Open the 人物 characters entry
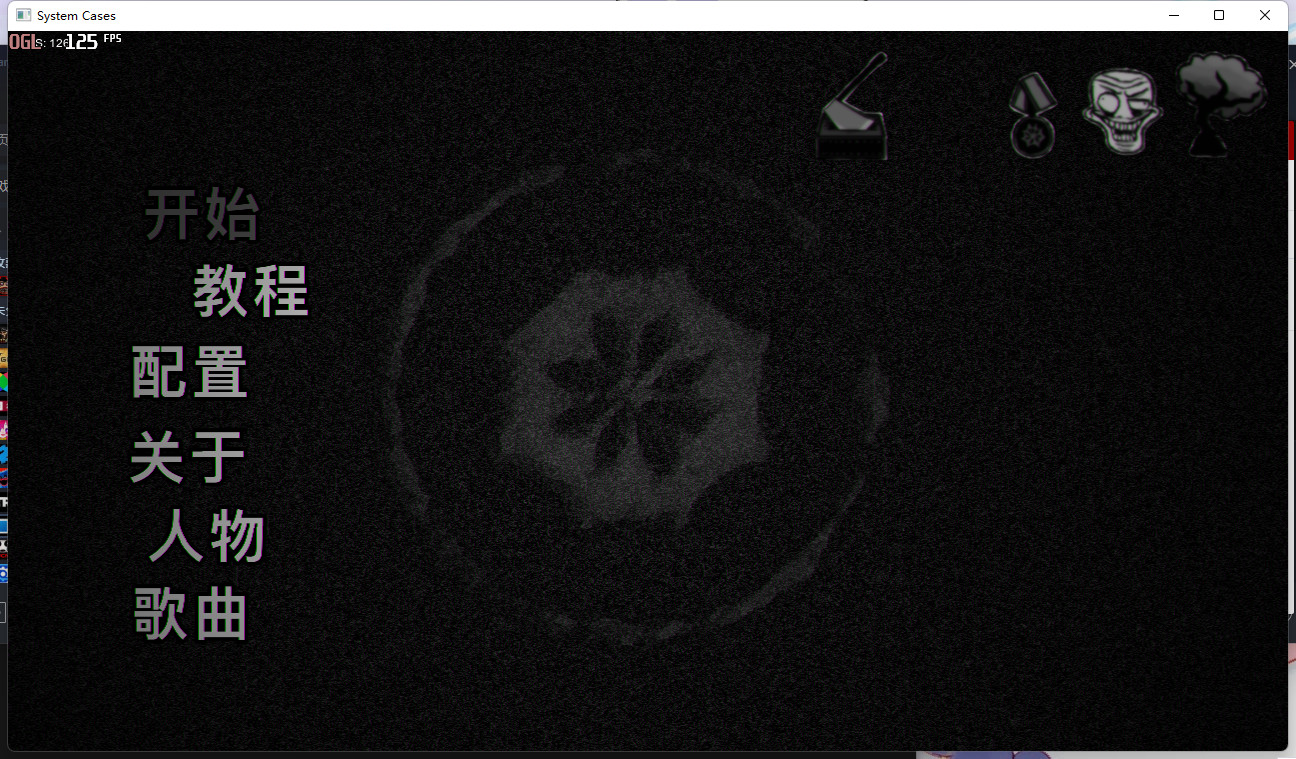 click(x=207, y=537)
